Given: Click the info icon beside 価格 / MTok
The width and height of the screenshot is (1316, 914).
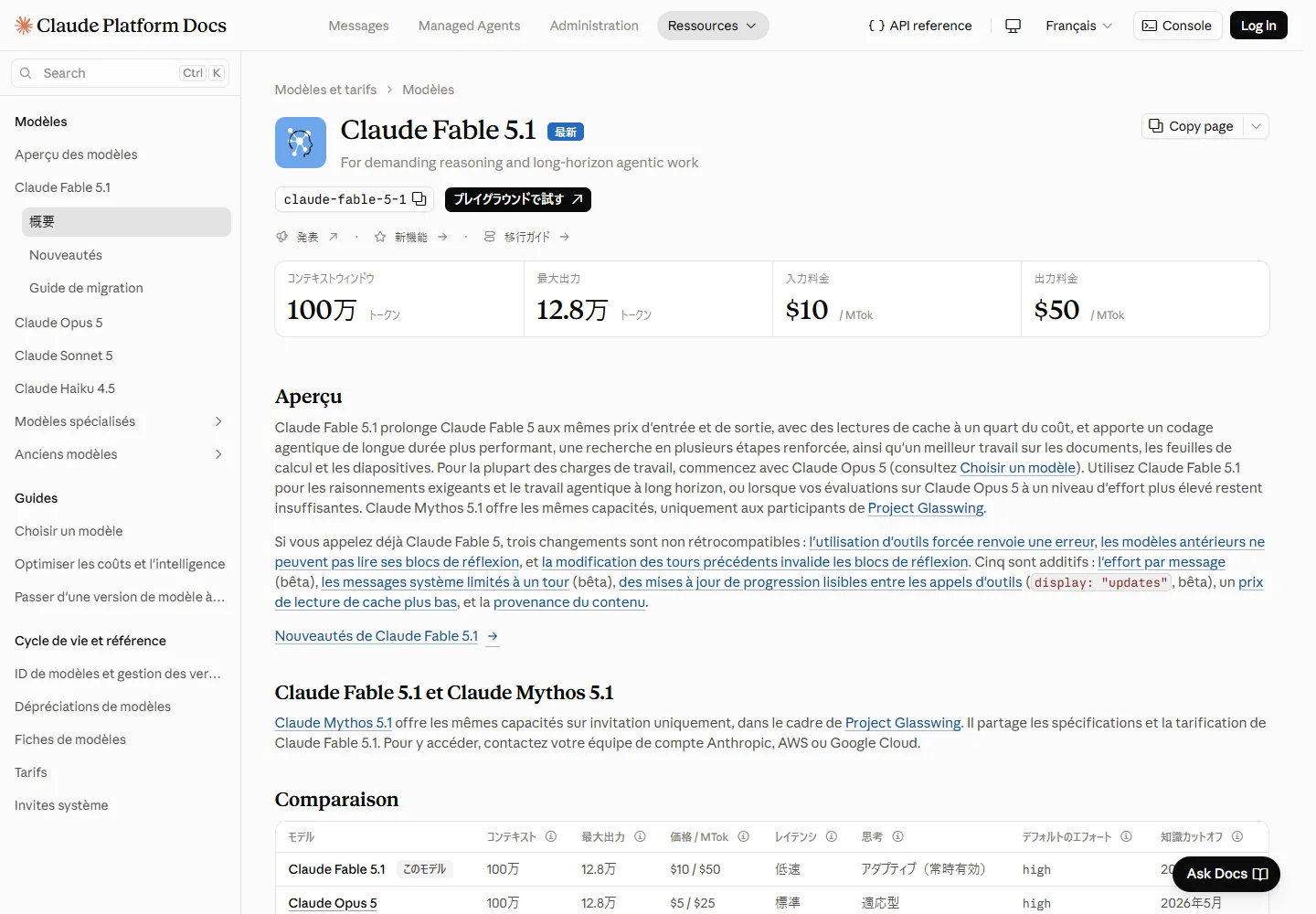Looking at the screenshot, I should click(744, 836).
